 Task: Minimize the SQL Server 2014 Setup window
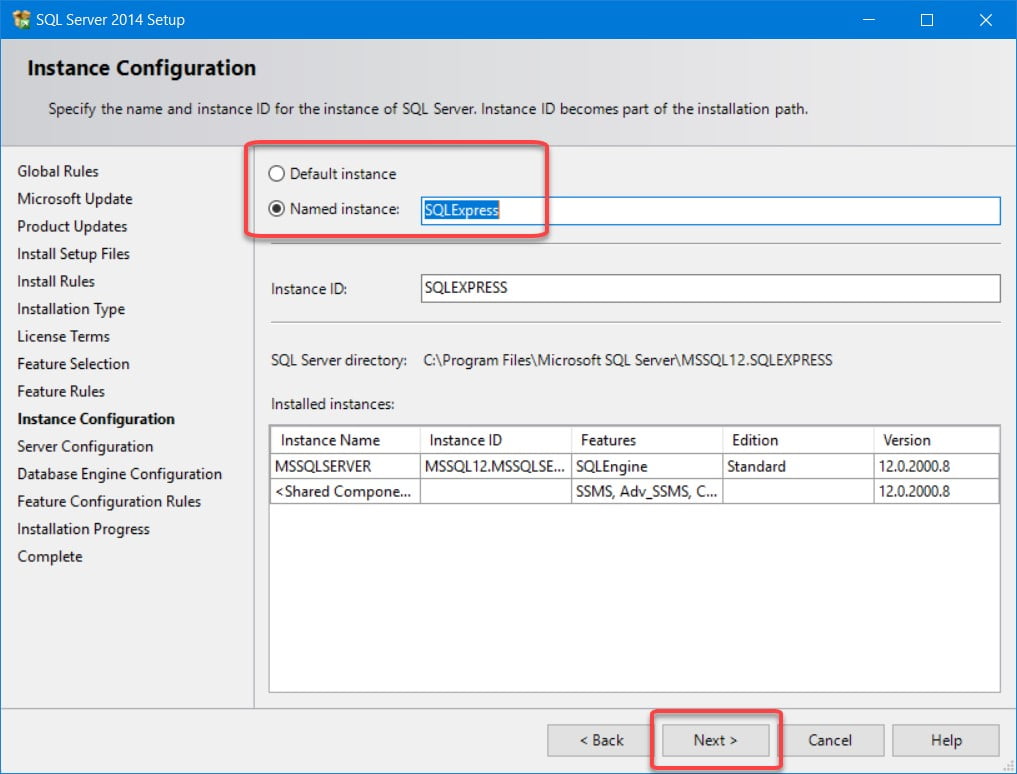click(869, 19)
